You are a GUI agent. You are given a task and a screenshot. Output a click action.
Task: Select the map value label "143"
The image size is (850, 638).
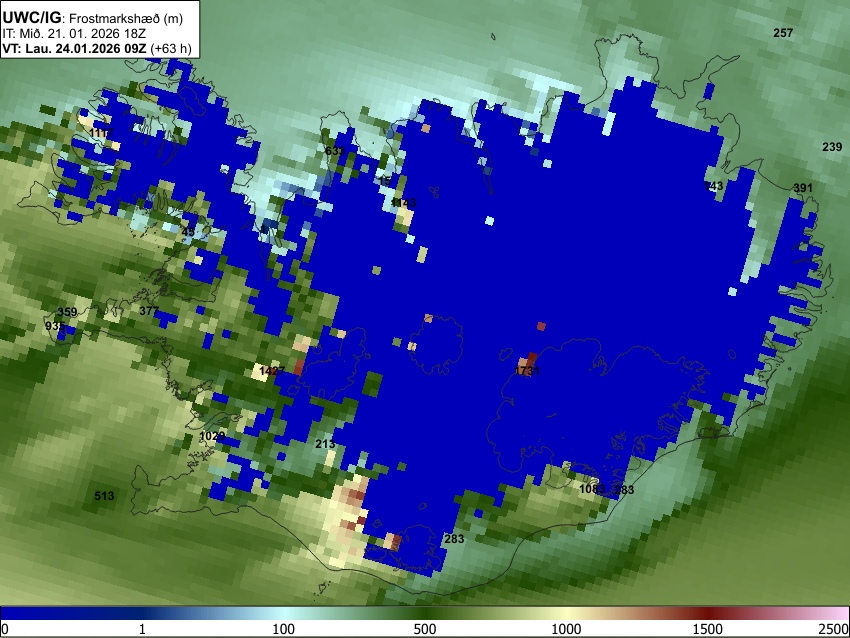tap(713, 186)
